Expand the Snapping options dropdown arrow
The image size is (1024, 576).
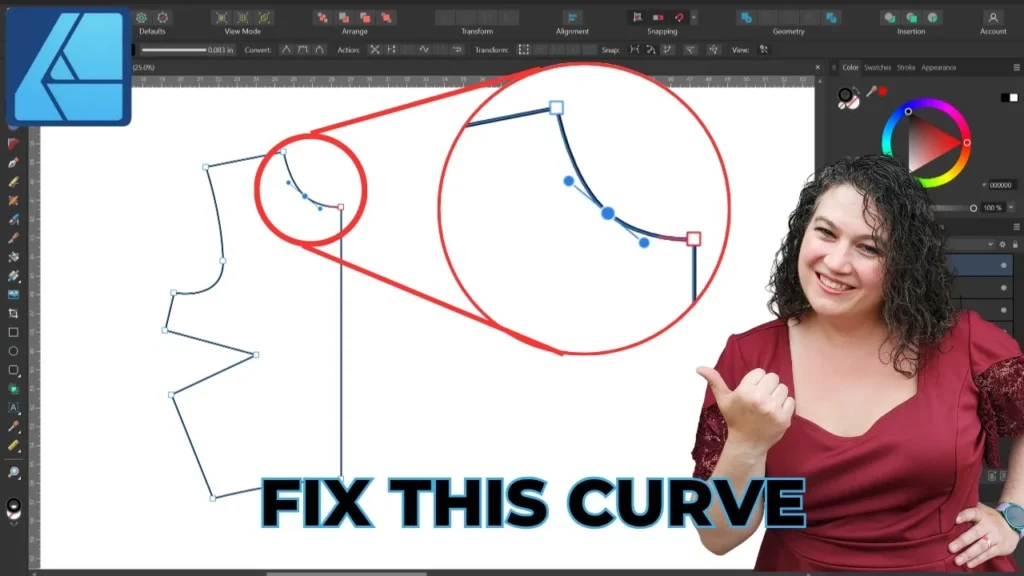[x=694, y=18]
